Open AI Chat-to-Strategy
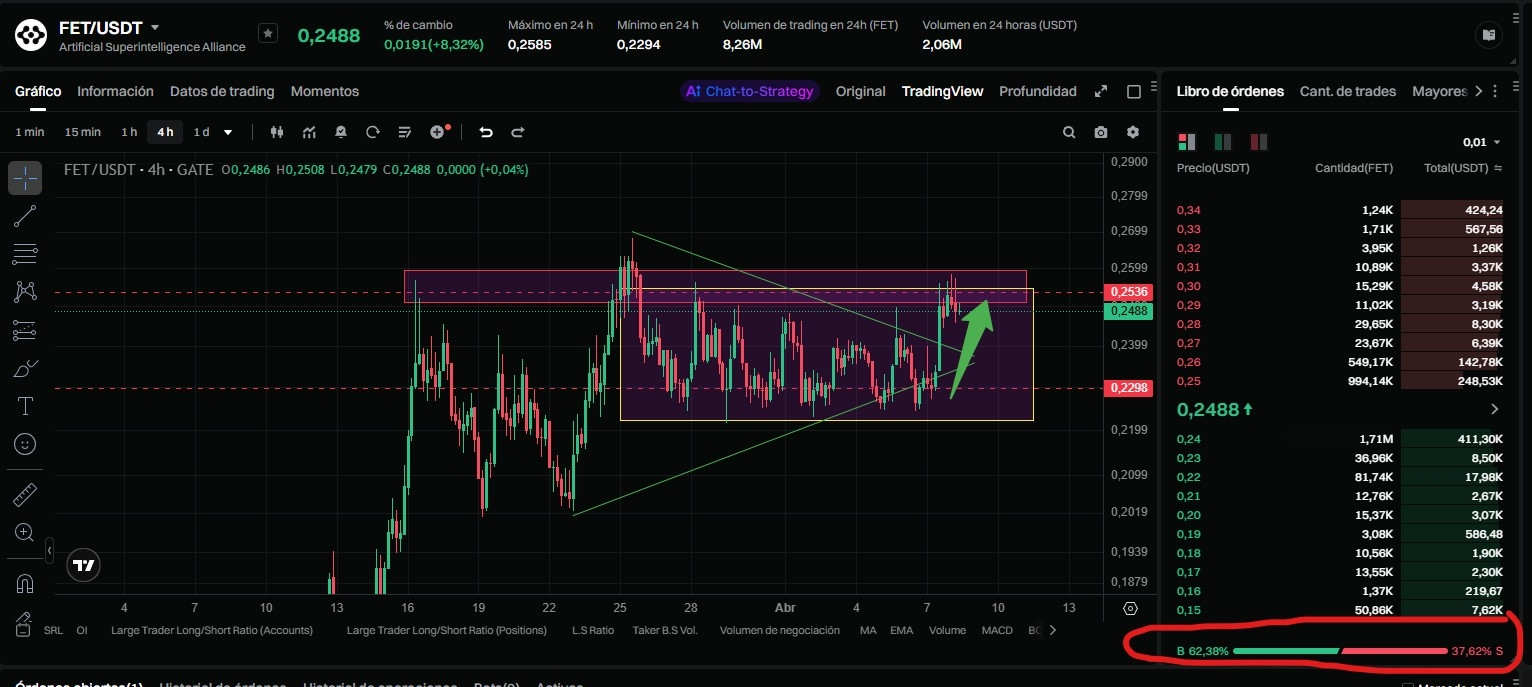 click(750, 91)
